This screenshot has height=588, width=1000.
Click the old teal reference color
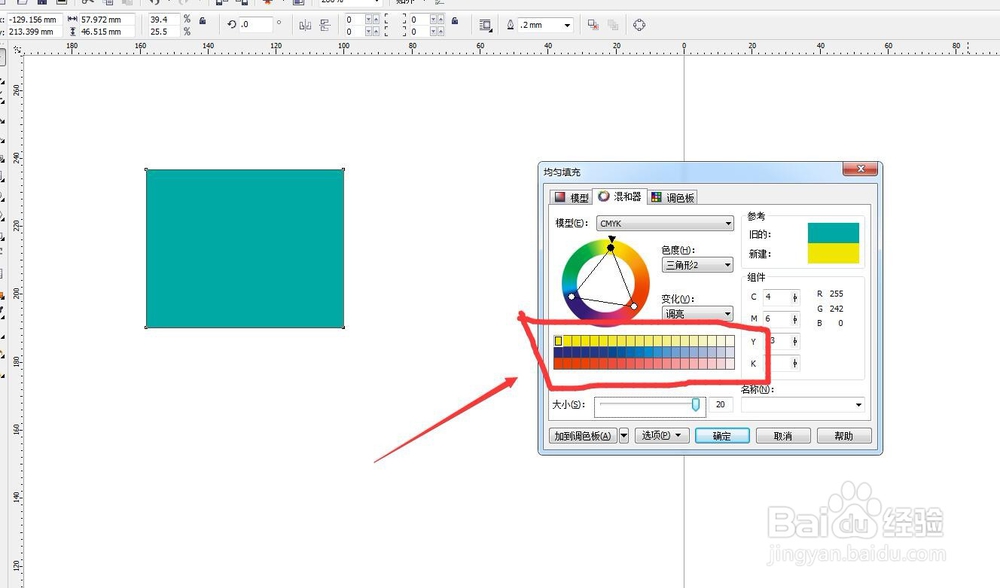point(833,233)
